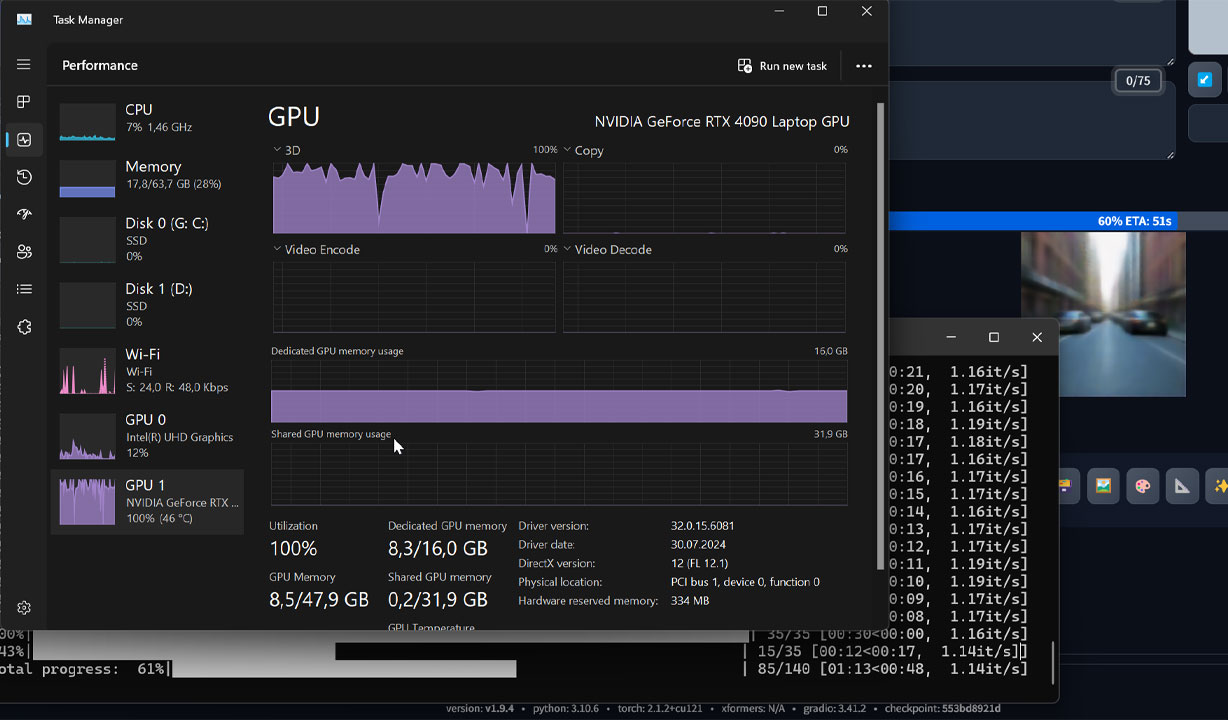
Task: Open Task Manager settings via the gear
Action: [x=23, y=607]
